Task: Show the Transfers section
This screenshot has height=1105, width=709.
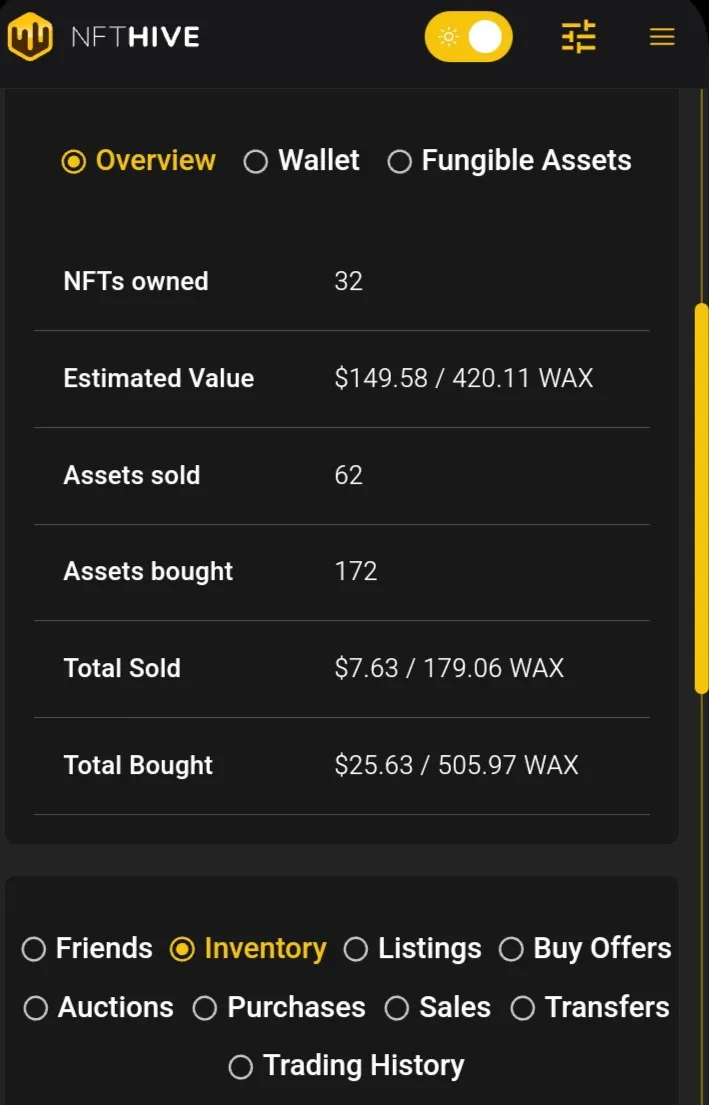Action: (x=590, y=1008)
